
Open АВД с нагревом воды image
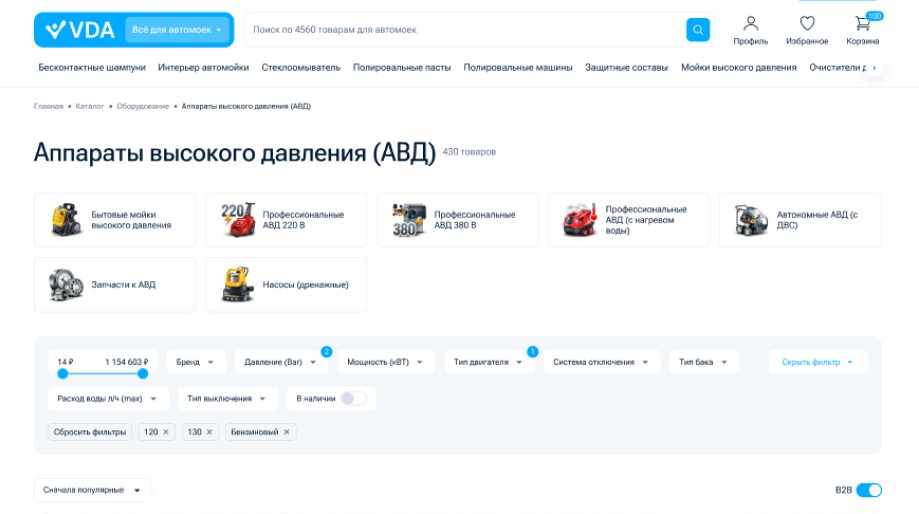(580, 220)
